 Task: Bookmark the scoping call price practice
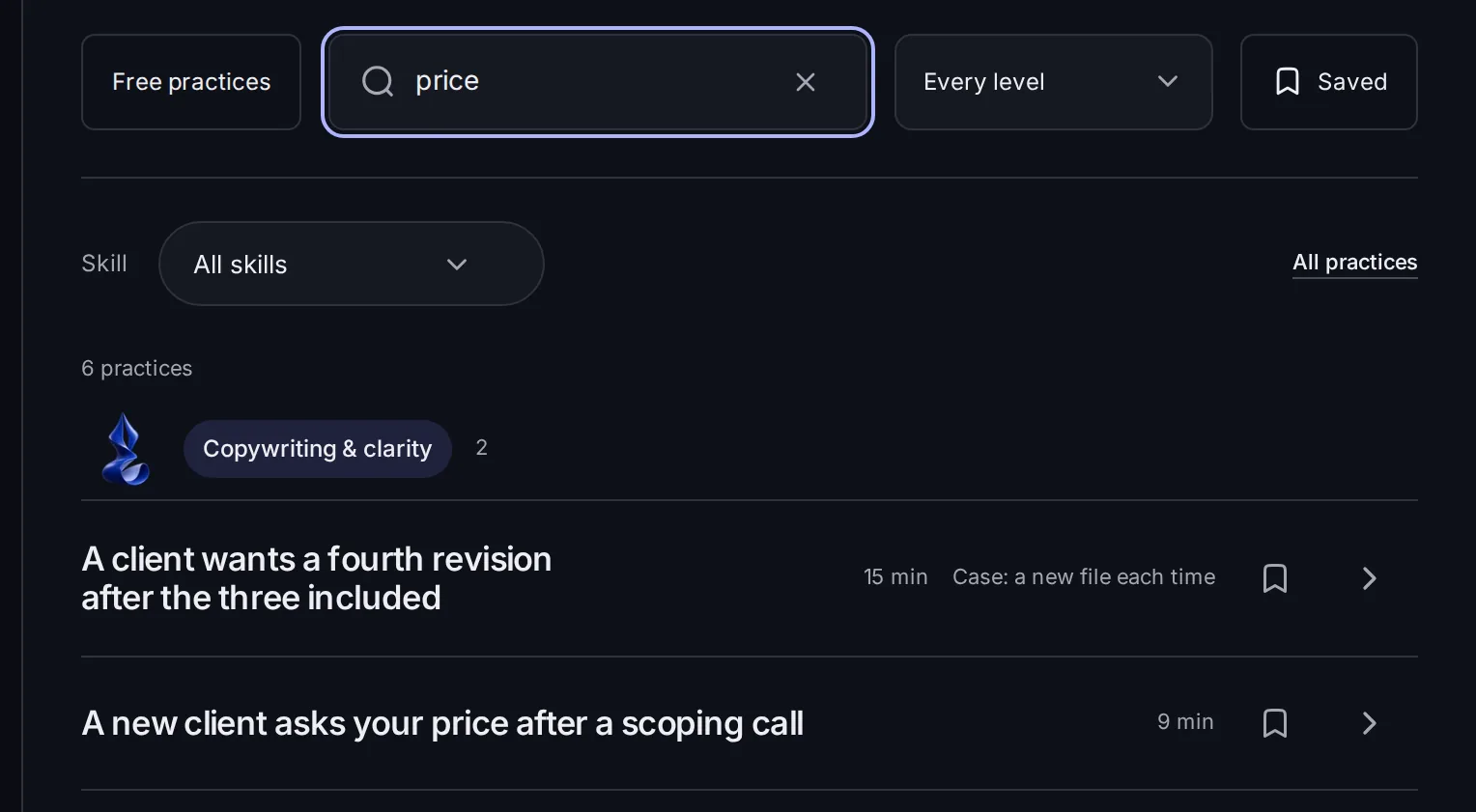click(x=1275, y=723)
